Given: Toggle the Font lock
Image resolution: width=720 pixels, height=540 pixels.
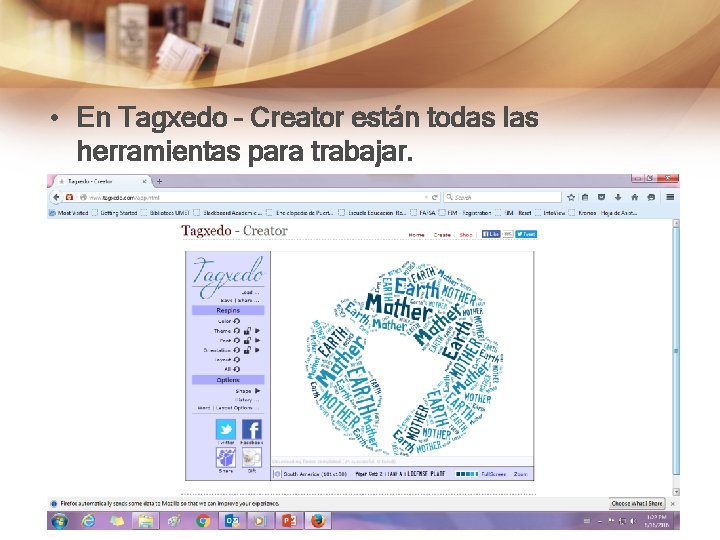Looking at the screenshot, I should pyautogui.click(x=248, y=340).
